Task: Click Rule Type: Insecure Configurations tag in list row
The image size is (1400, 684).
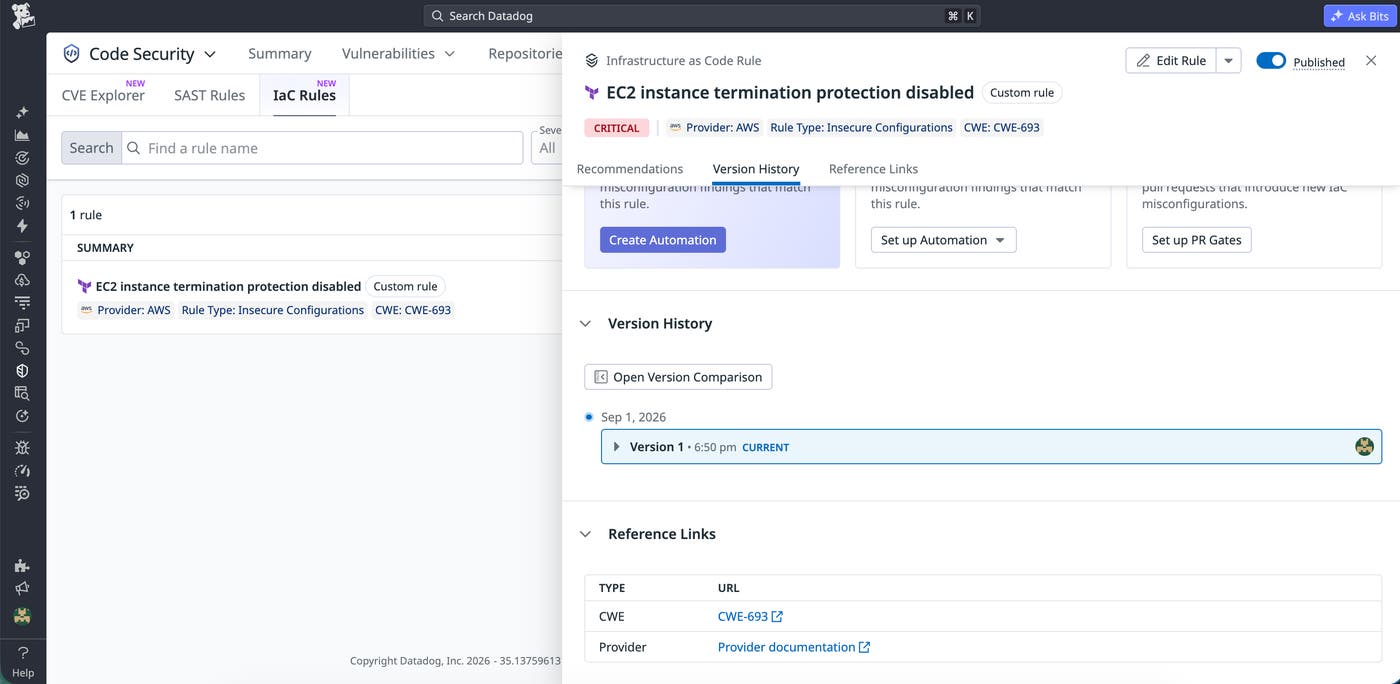Action: pyautogui.click(x=272, y=310)
